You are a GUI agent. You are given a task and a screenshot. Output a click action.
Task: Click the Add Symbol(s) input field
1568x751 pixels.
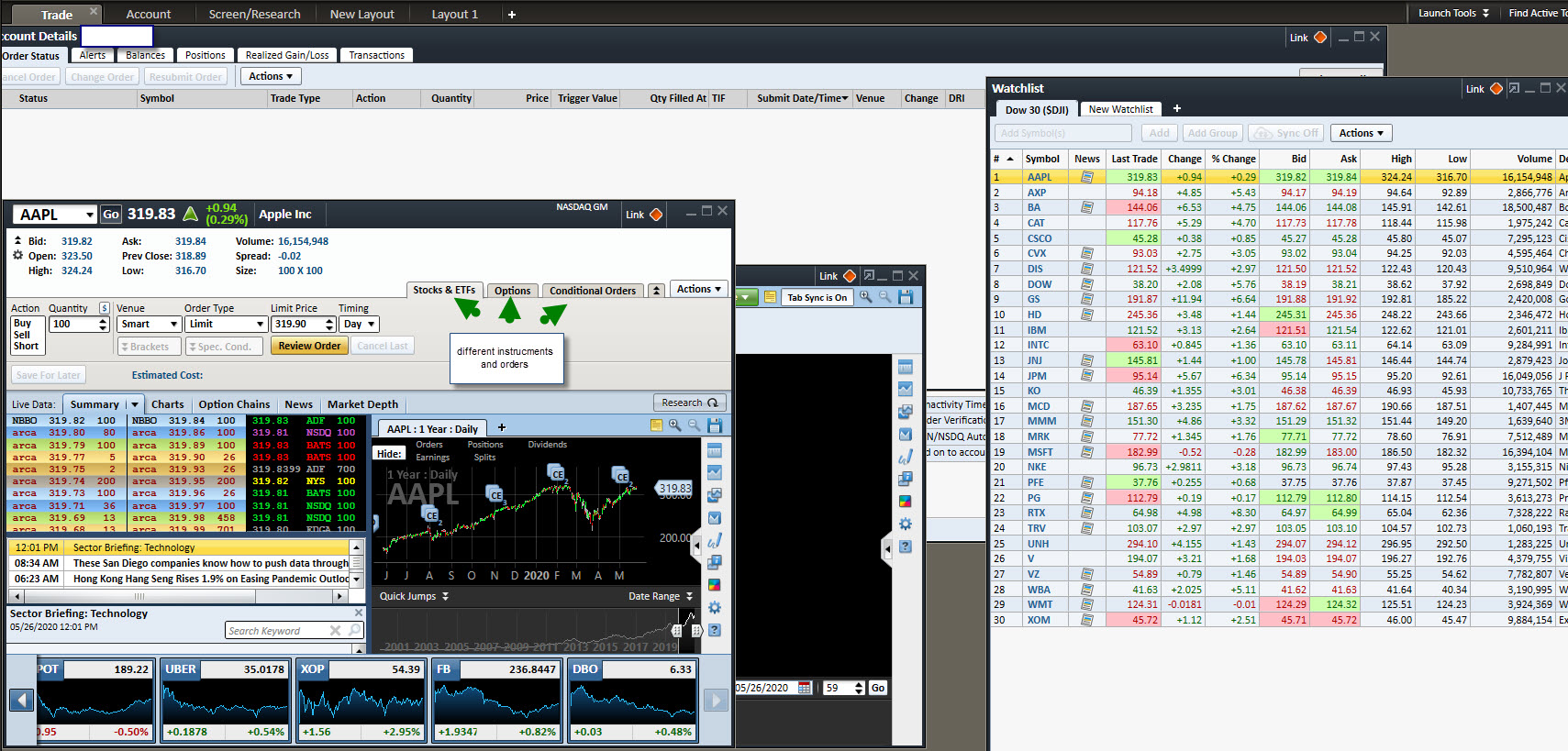[x=1064, y=133]
